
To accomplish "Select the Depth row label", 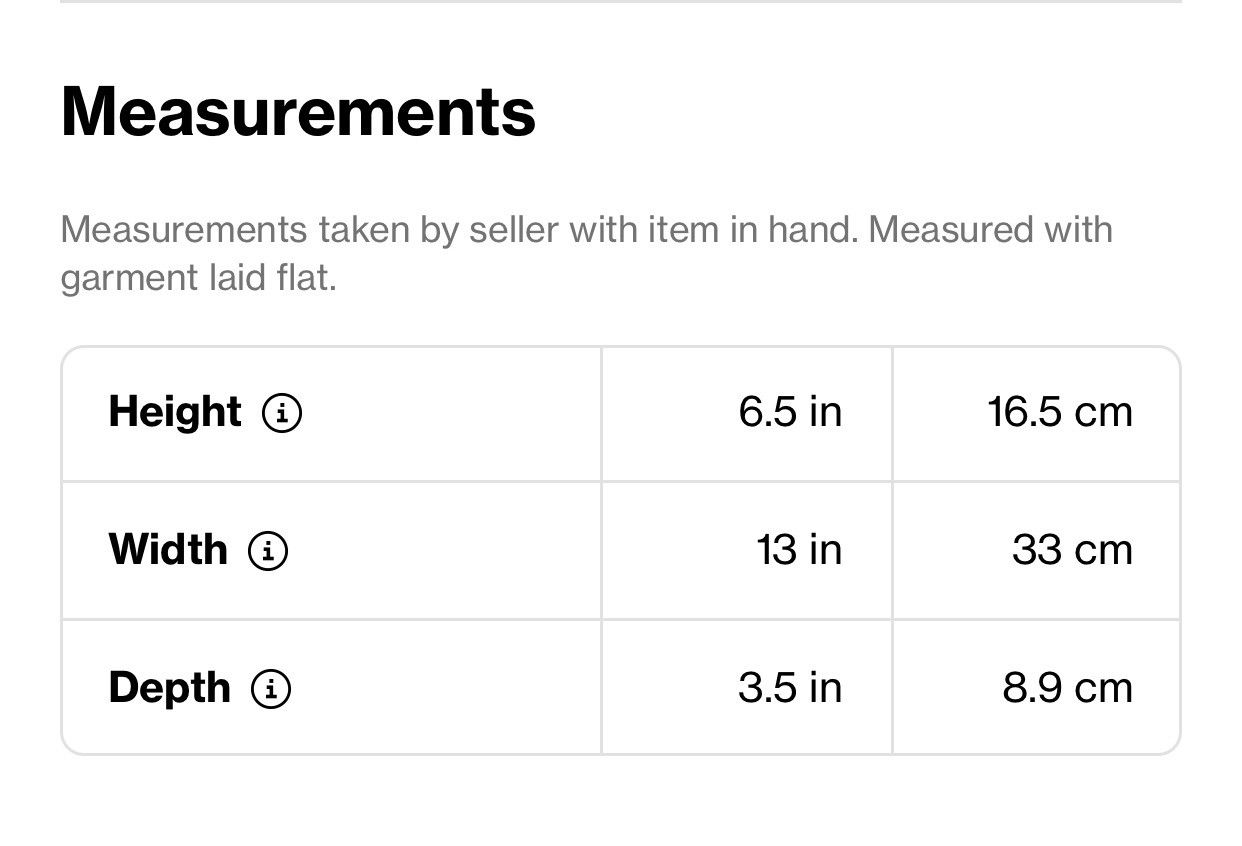I will point(169,688).
